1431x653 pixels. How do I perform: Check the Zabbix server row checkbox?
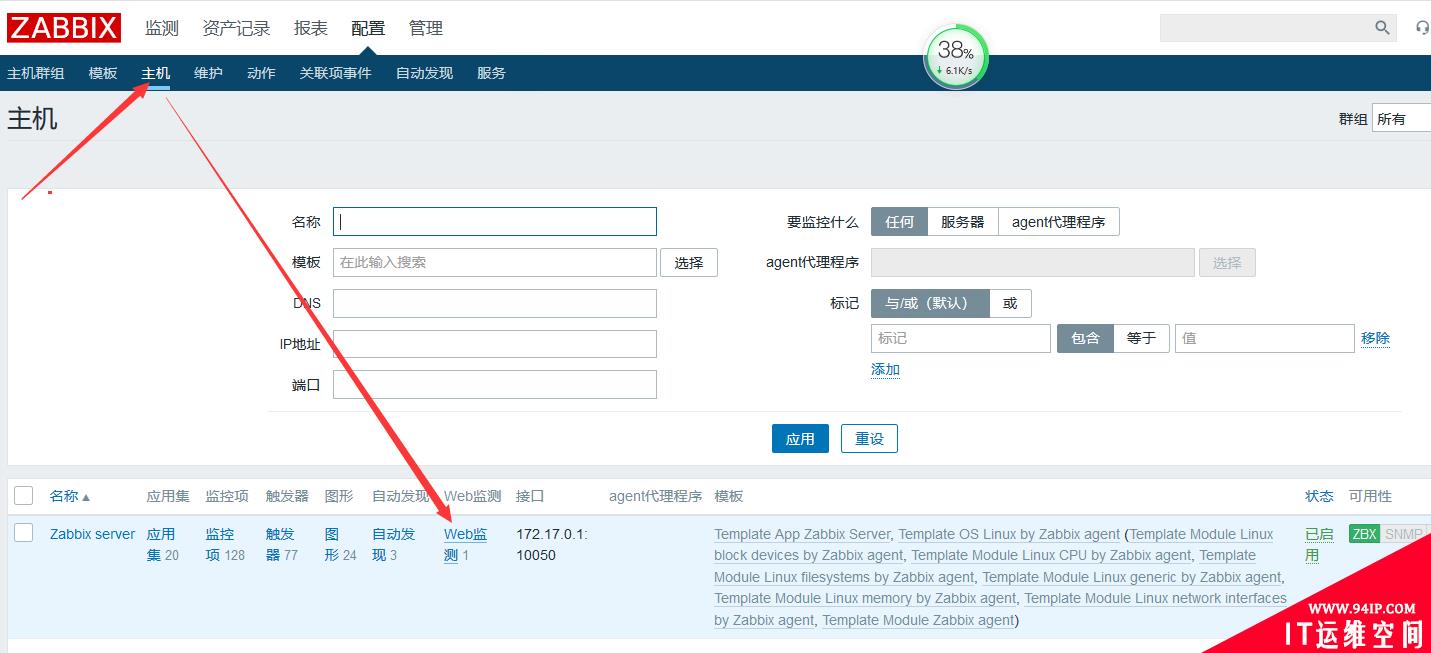pyautogui.click(x=24, y=533)
